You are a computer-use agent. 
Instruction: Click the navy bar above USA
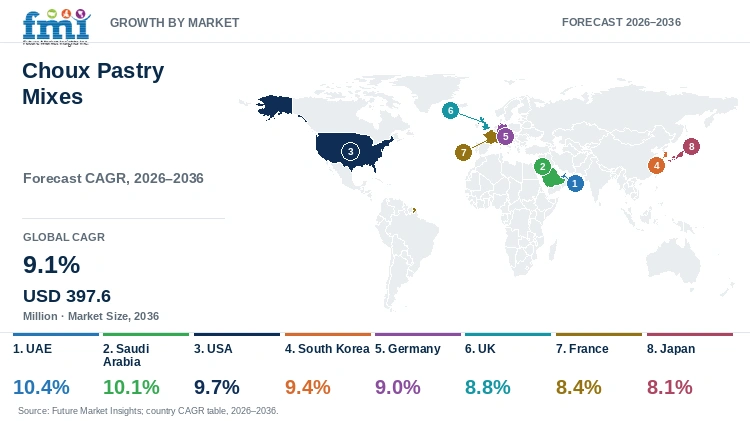[237, 334]
